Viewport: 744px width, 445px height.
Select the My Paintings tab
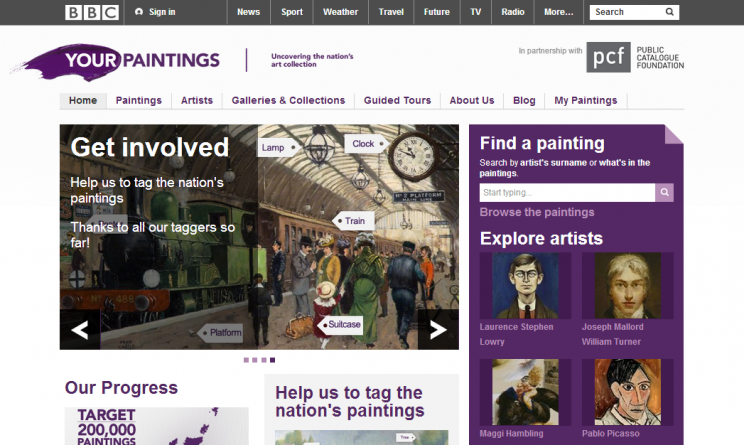click(x=586, y=101)
